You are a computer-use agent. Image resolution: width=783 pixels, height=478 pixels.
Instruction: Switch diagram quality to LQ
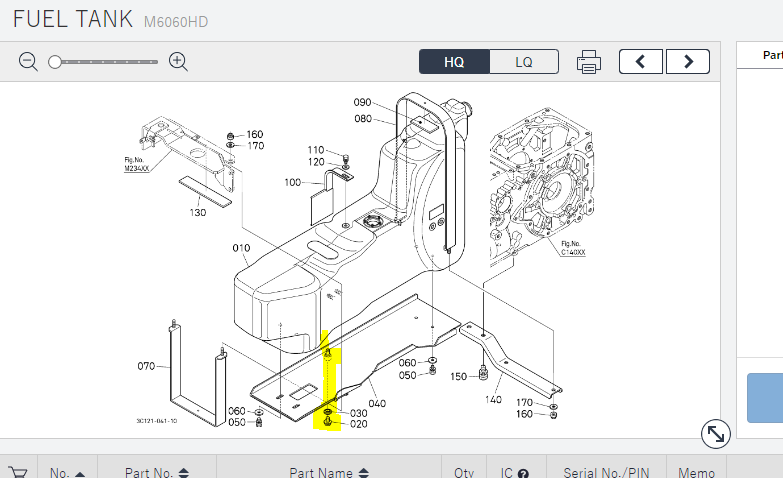[x=524, y=62]
